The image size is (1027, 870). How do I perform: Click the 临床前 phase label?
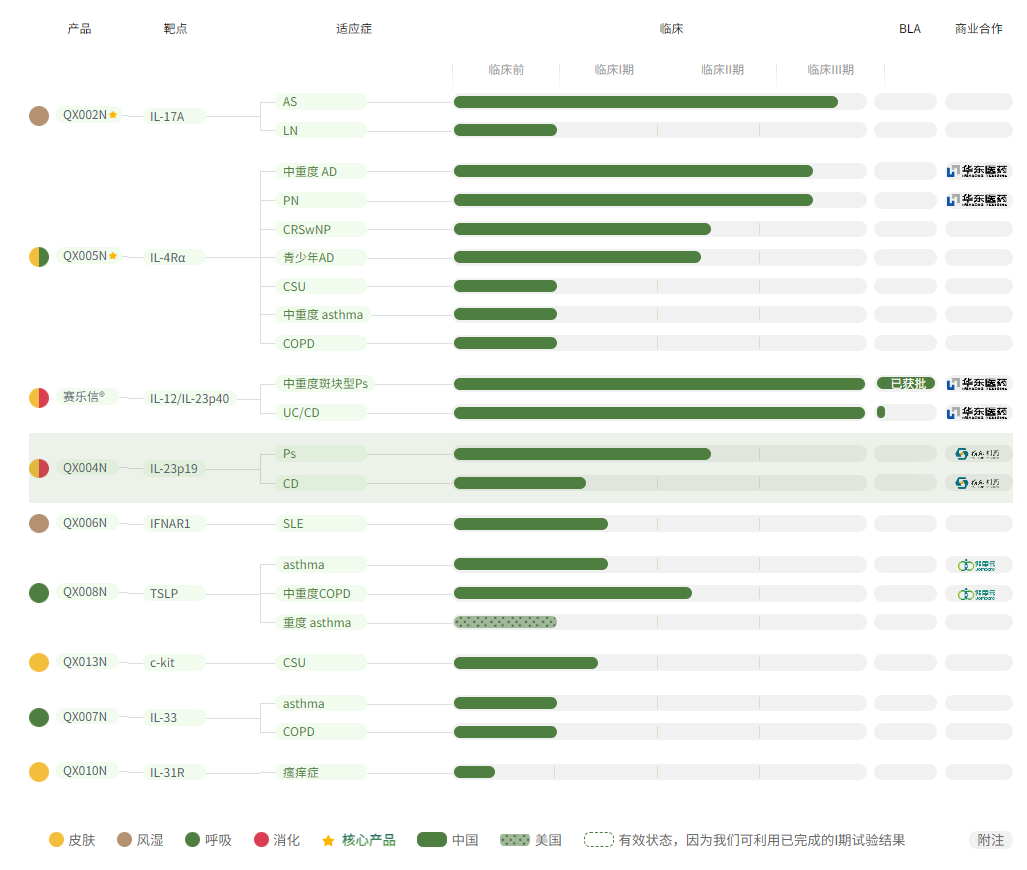506,69
